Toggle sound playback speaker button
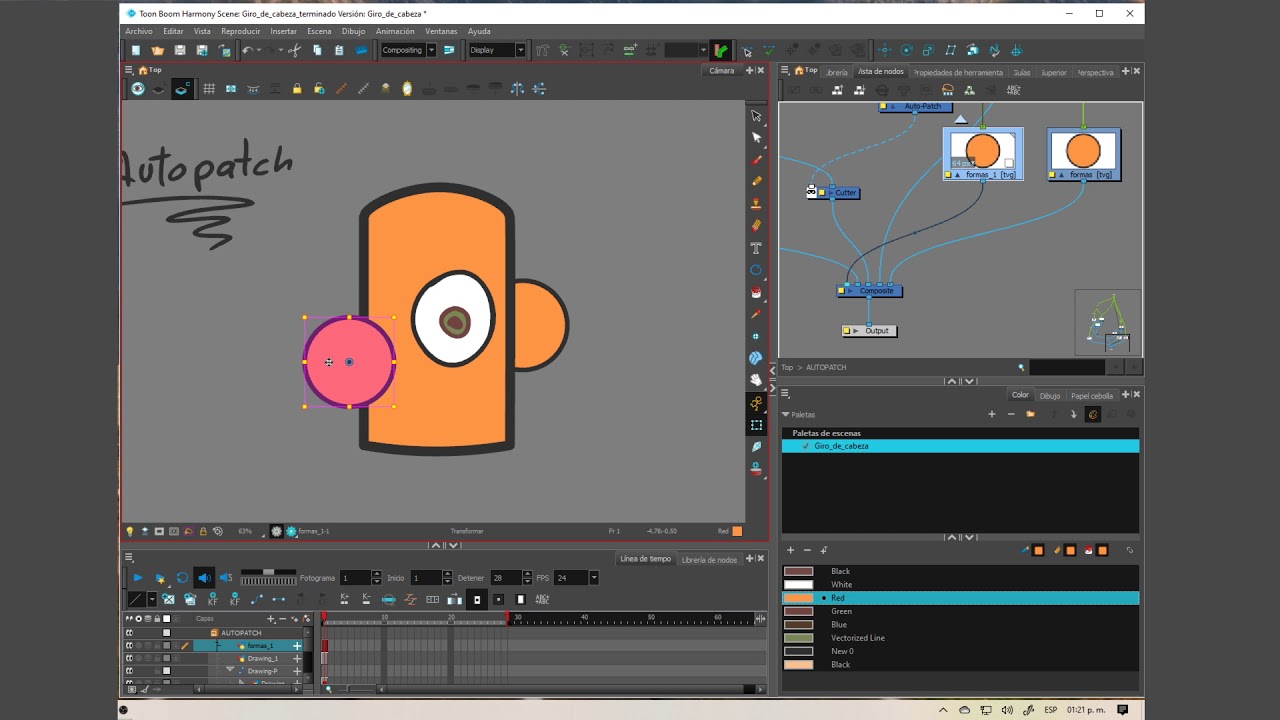1280x720 pixels. pyautogui.click(x=204, y=578)
